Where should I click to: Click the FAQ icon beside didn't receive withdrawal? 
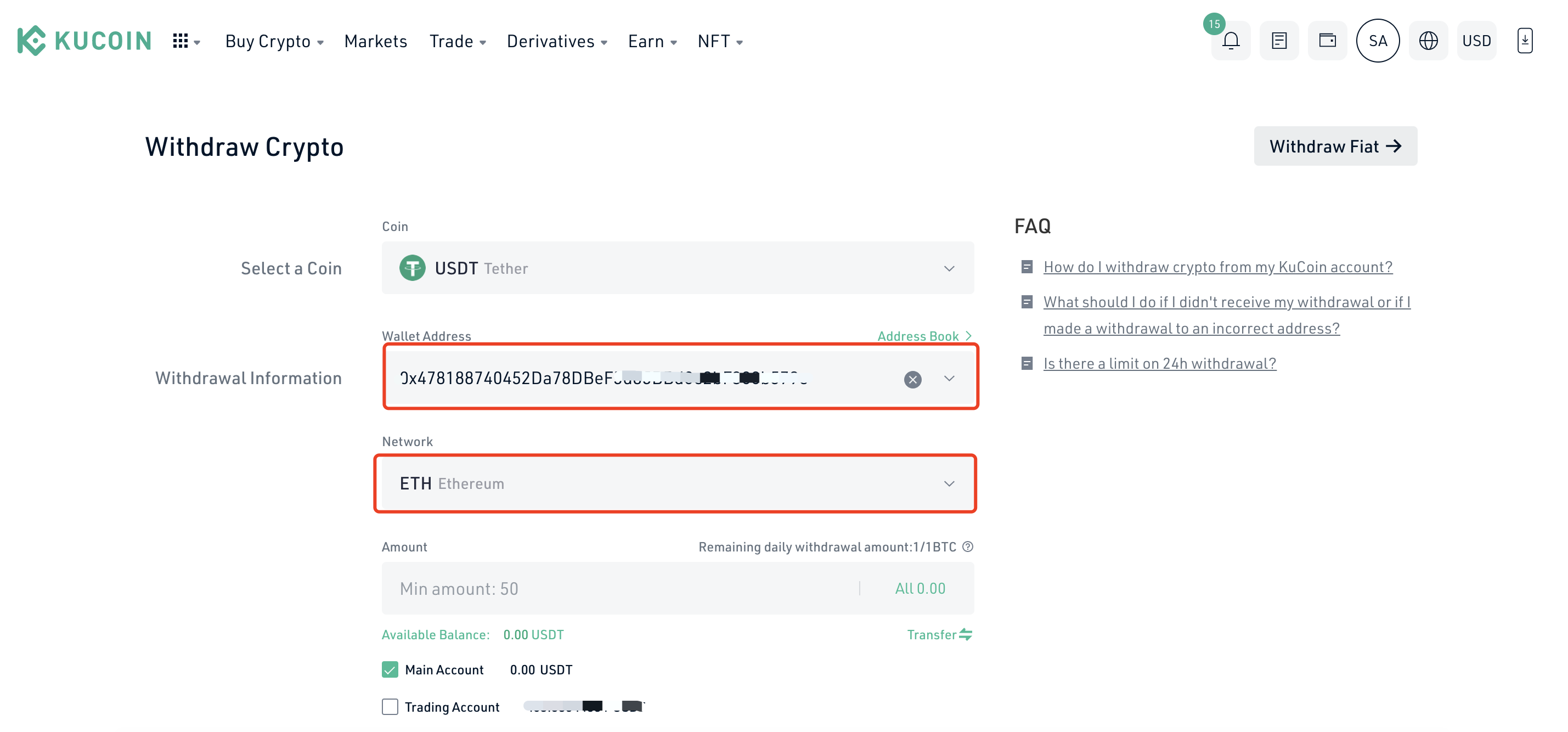pyautogui.click(x=1027, y=302)
